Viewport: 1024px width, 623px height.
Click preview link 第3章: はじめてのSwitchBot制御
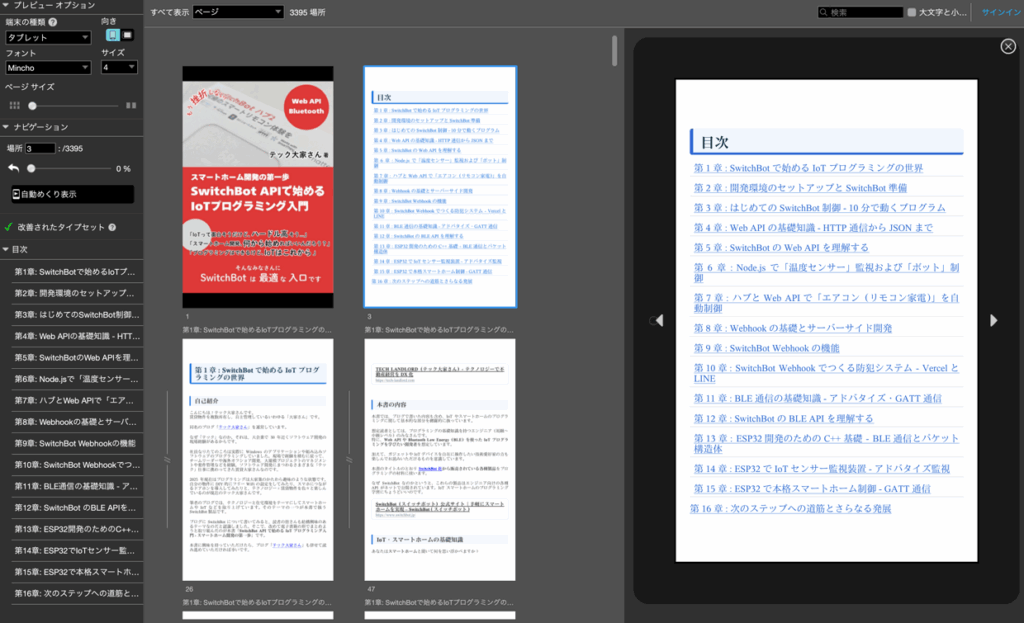[819, 208]
